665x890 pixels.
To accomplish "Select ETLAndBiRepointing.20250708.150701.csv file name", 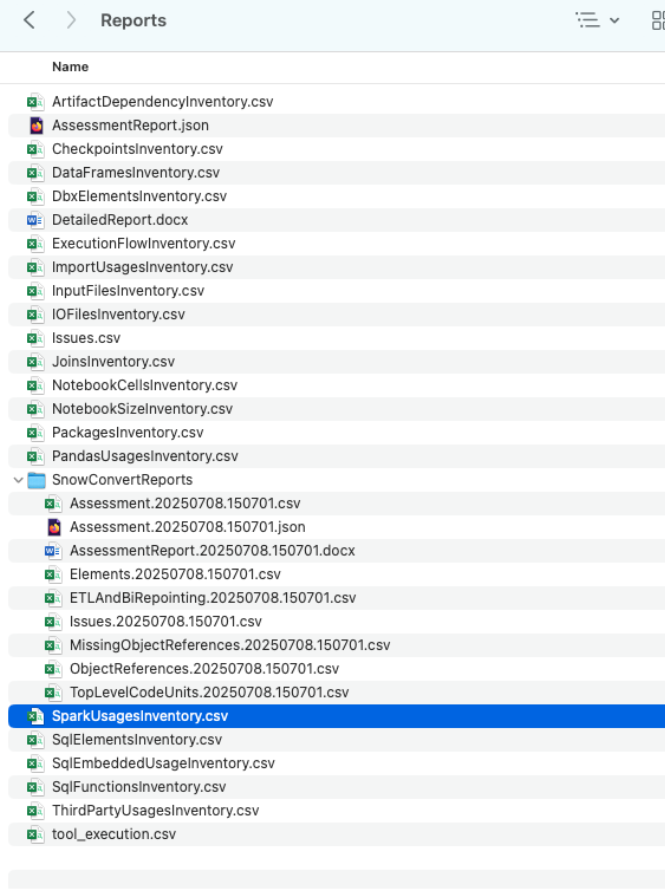I will 213,599.
